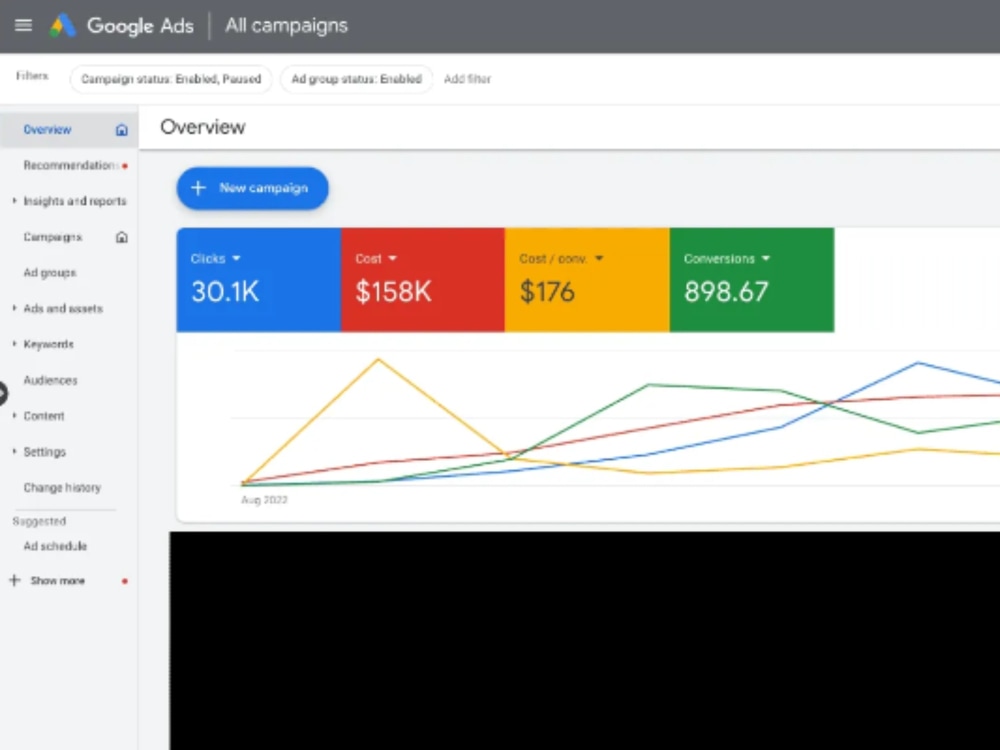Click the Suggested heading in sidebar

coord(39,522)
